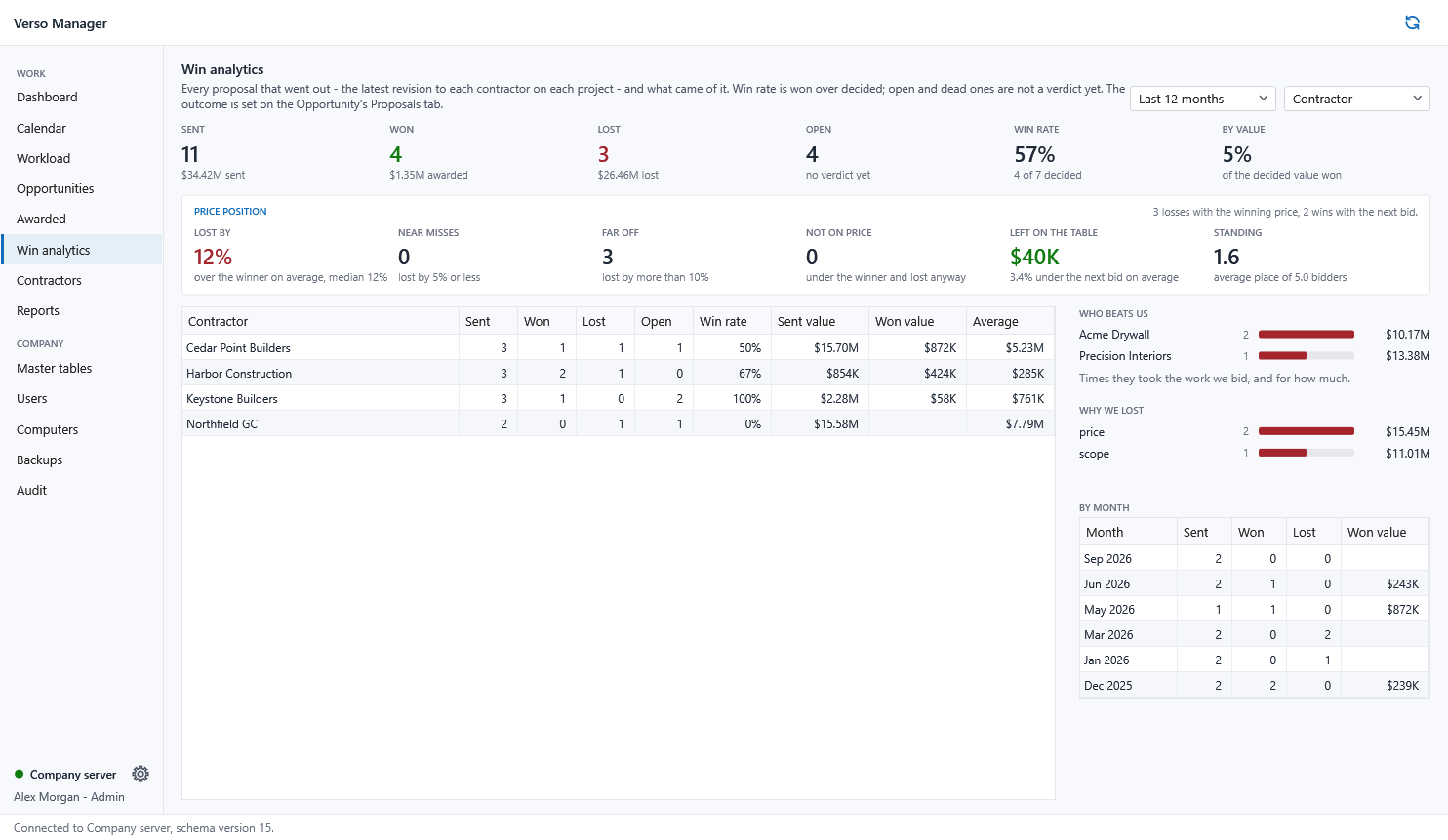The height and width of the screenshot is (840, 1448).
Task: Click the price reason red bar
Action: pyautogui.click(x=1307, y=431)
